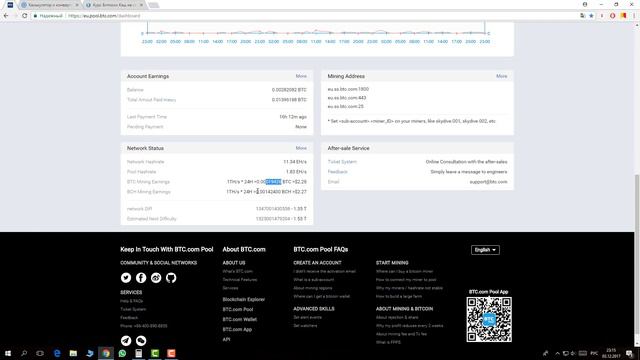Open the Twitter icon in footer
This screenshot has height=360, width=640.
coord(126,278)
